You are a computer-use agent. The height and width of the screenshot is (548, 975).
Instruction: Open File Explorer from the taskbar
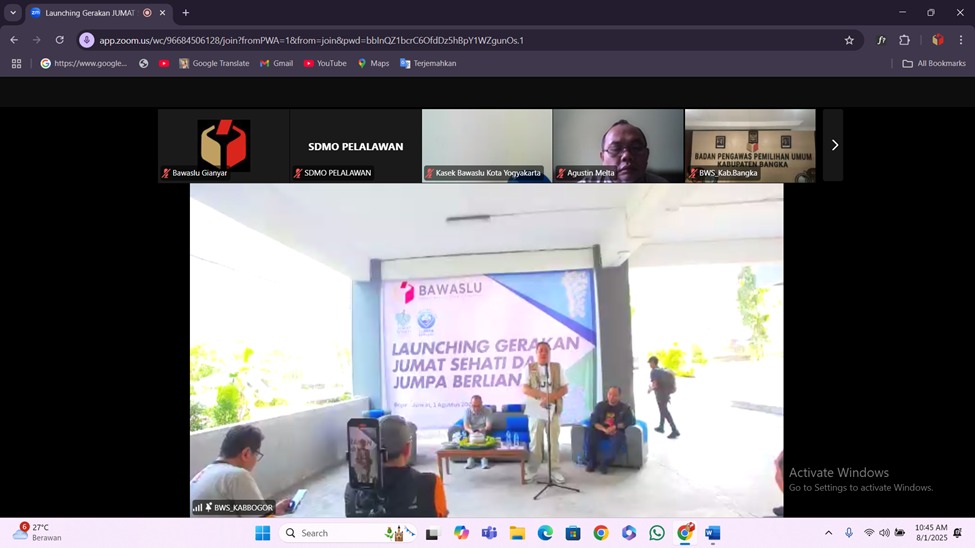pyautogui.click(x=517, y=533)
